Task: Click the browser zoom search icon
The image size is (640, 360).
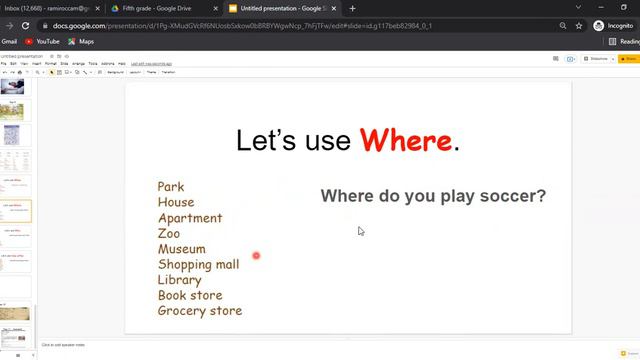Action: click(563, 26)
